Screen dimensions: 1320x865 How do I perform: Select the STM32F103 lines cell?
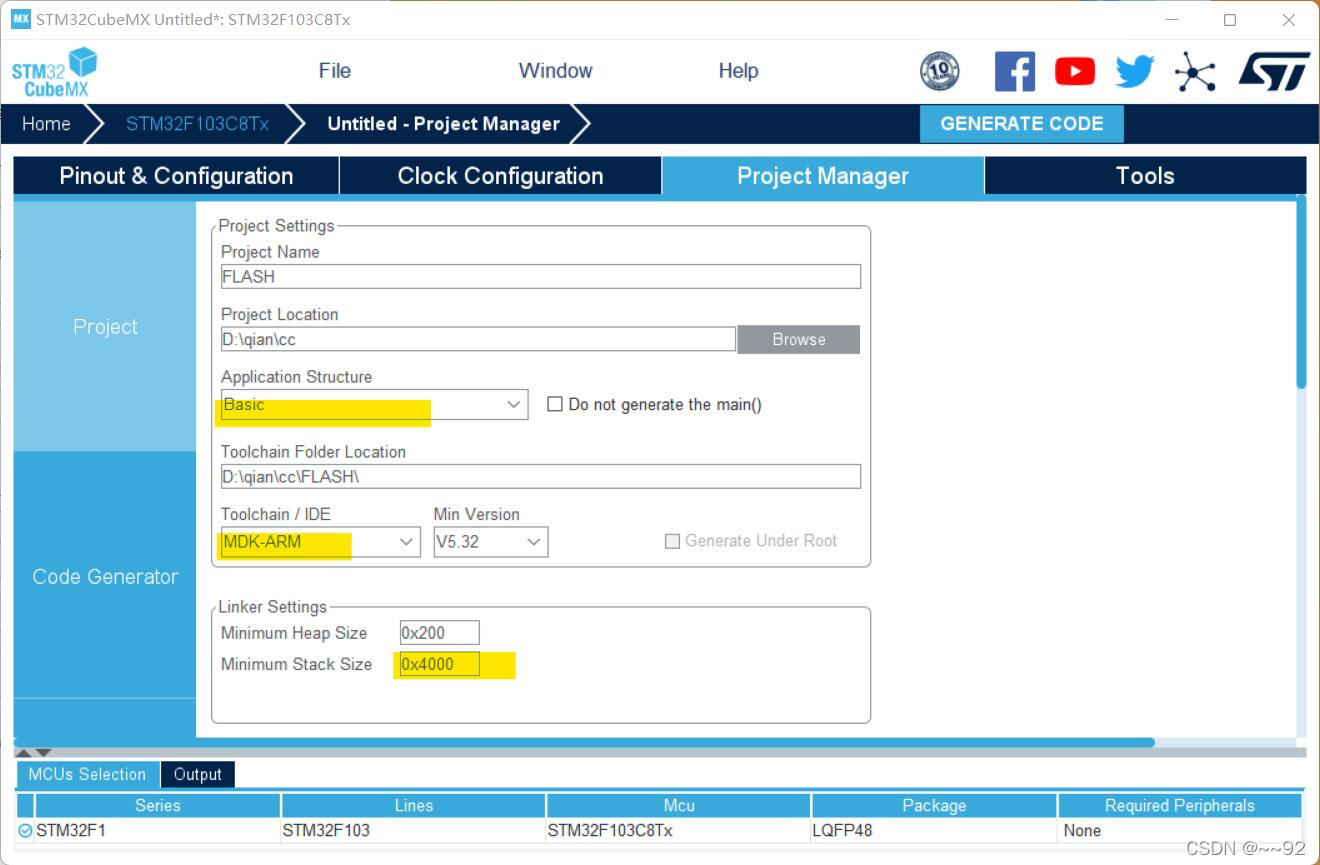click(x=414, y=830)
